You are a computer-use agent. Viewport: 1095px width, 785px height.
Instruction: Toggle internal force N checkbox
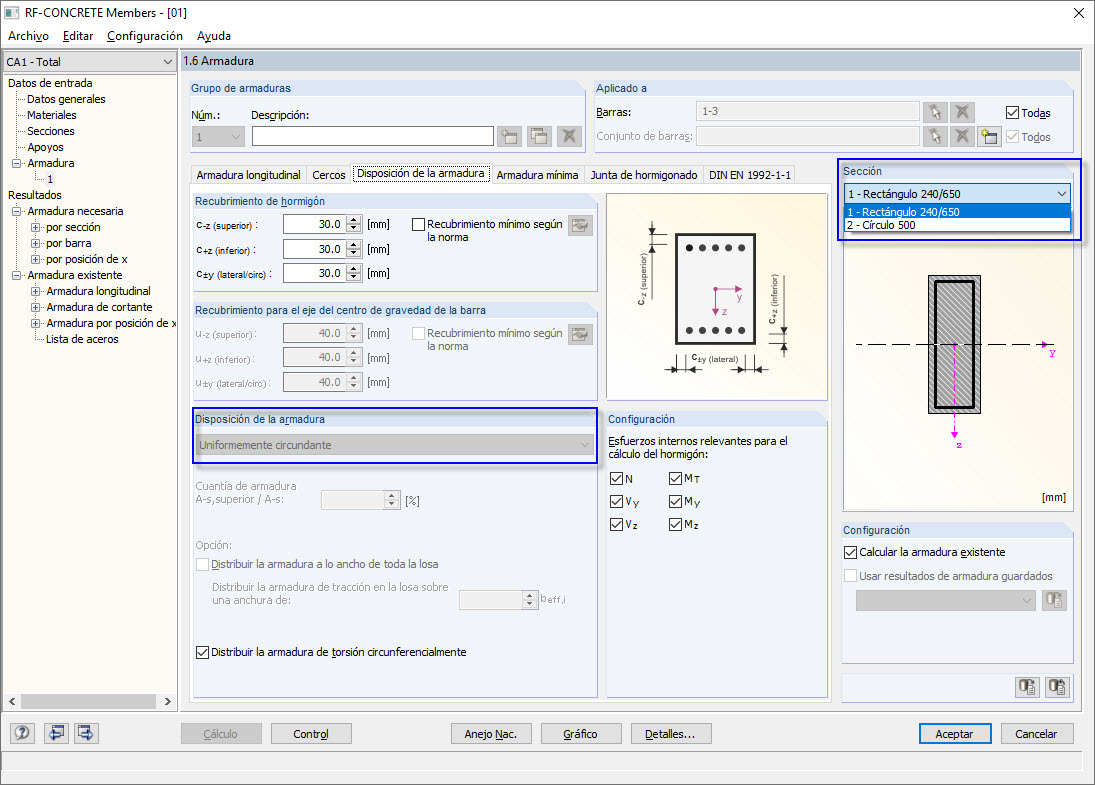(x=616, y=478)
